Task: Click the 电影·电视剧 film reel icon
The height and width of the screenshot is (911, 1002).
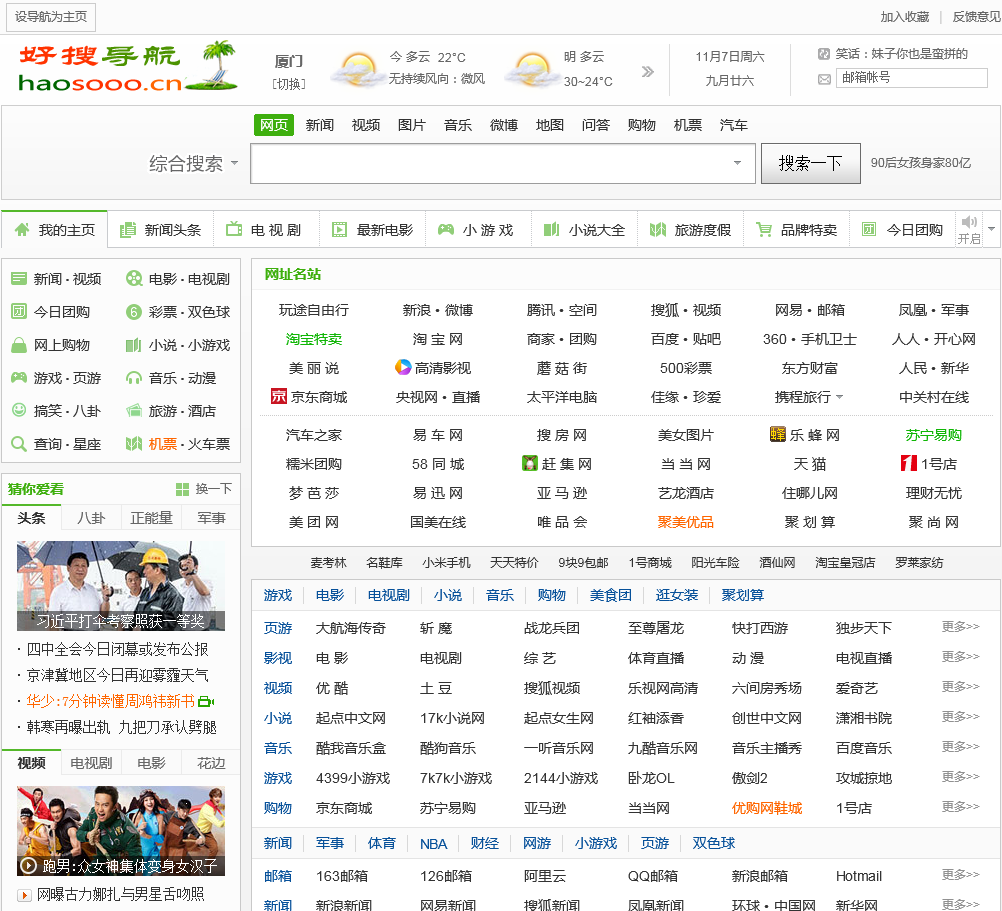Action: tap(134, 279)
